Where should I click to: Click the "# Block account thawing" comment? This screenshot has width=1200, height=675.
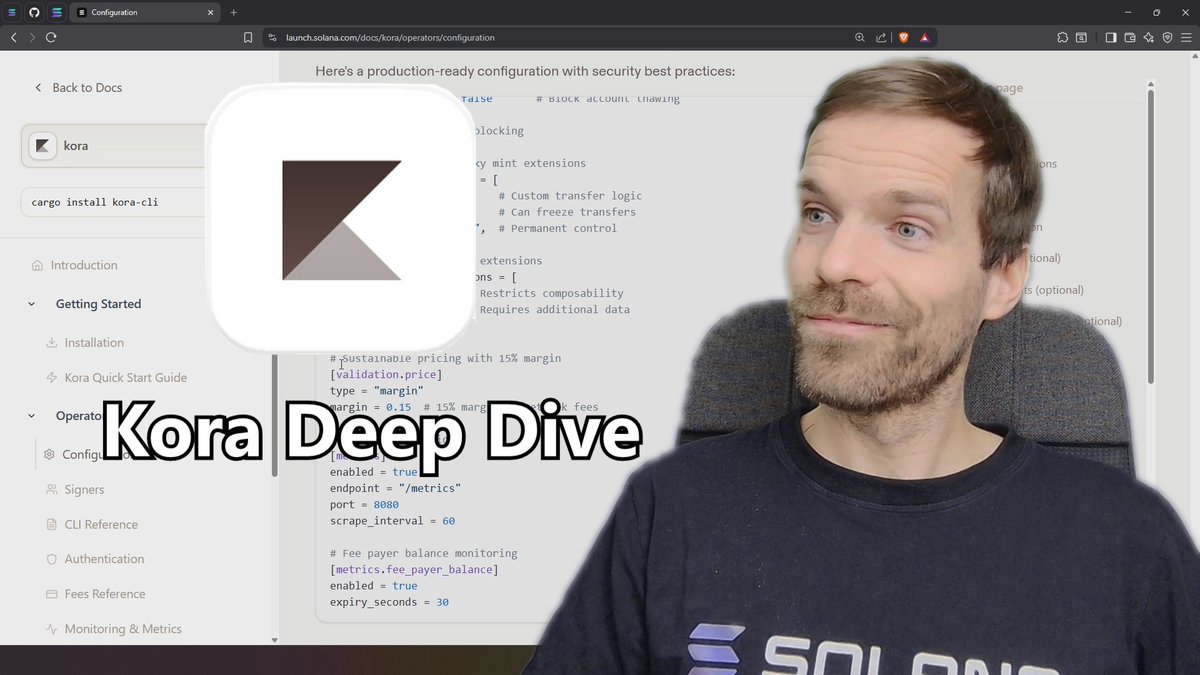tap(608, 98)
